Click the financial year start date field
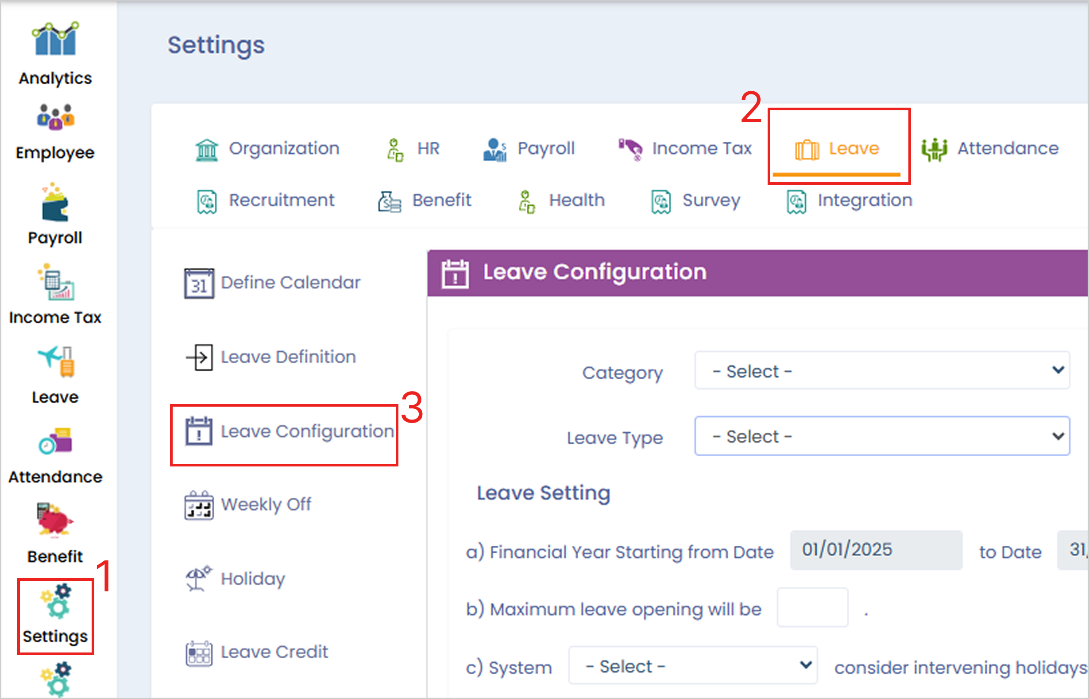Screen dimensions: 1089x699 (x=875, y=550)
